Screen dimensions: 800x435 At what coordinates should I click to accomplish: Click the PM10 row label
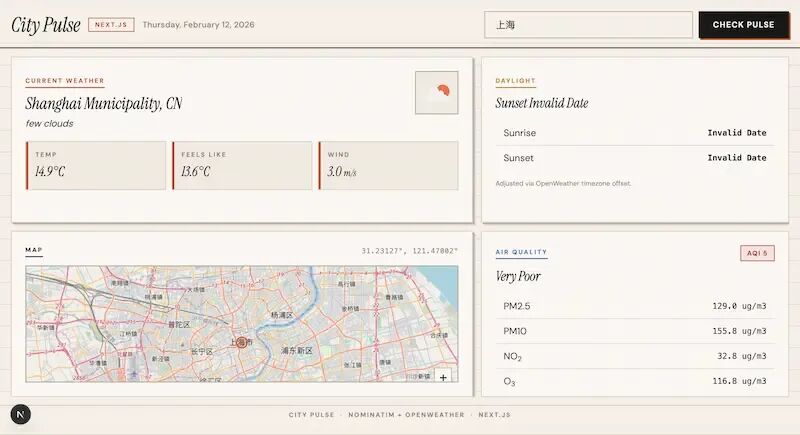pyautogui.click(x=515, y=331)
